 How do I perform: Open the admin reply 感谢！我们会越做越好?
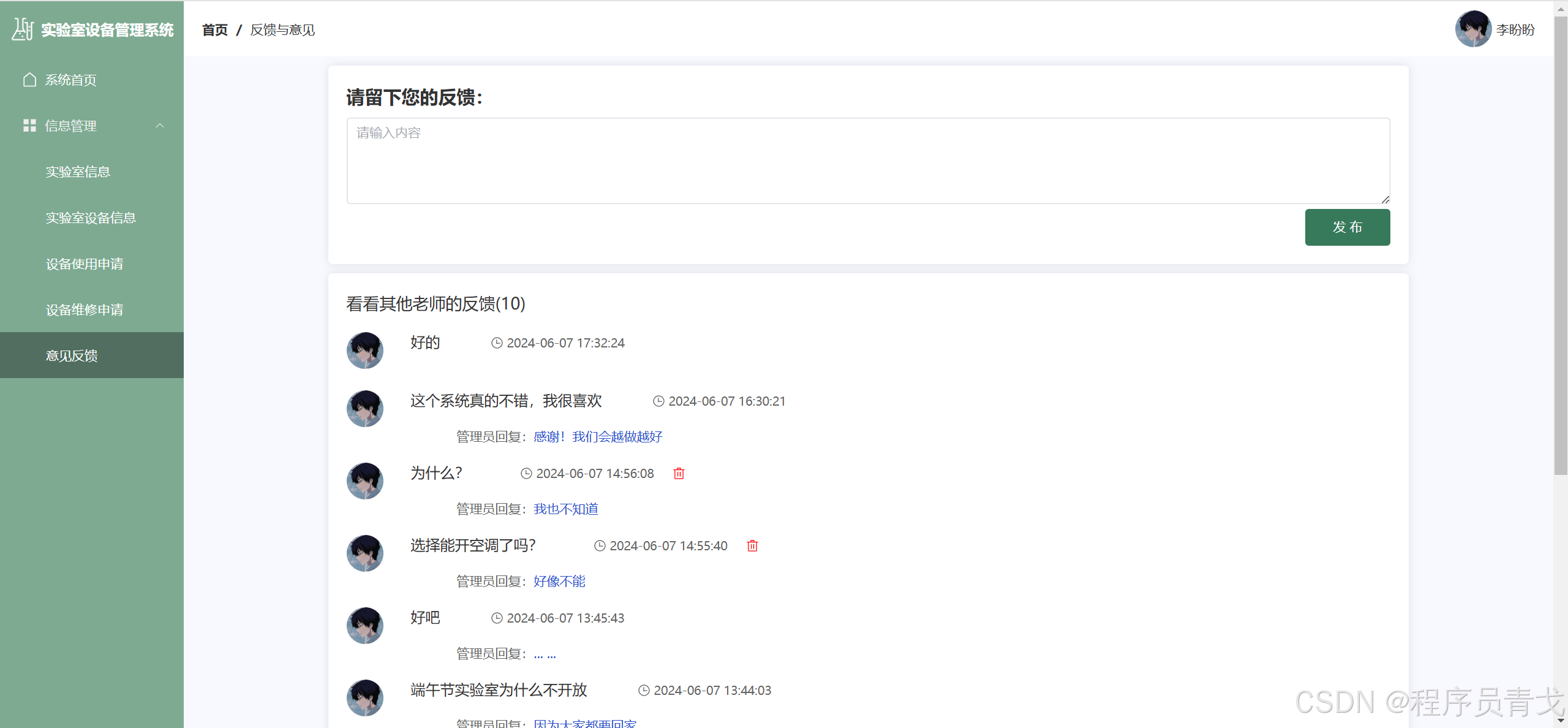coord(597,436)
